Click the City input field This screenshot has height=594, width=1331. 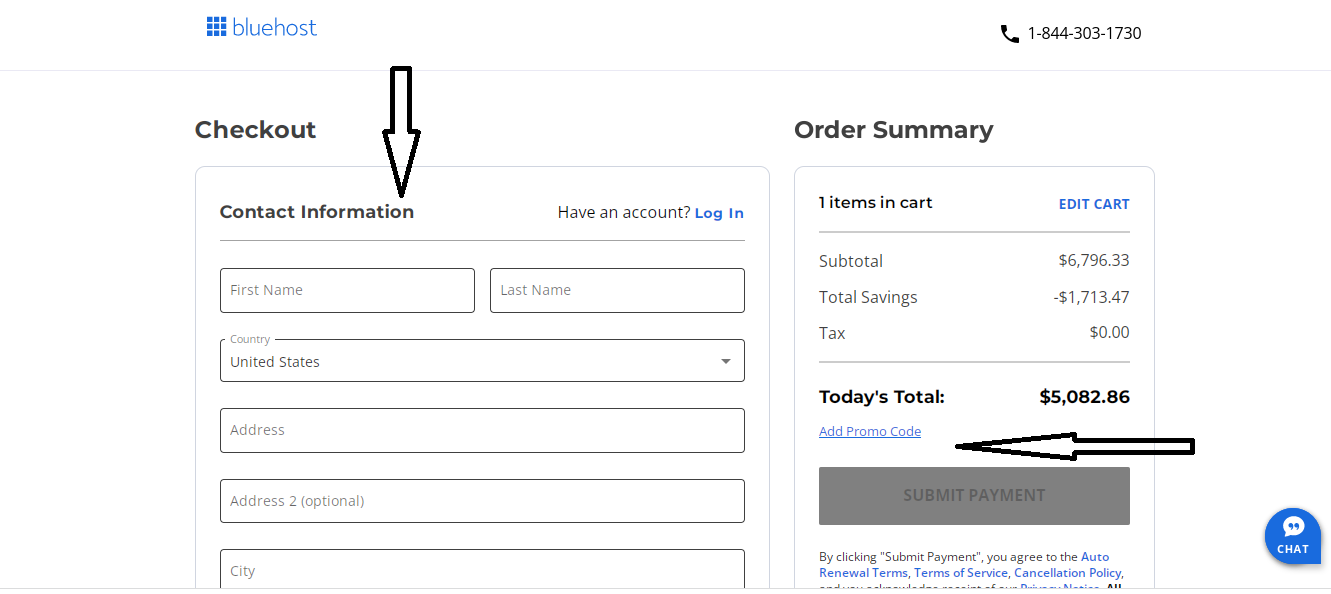point(482,569)
